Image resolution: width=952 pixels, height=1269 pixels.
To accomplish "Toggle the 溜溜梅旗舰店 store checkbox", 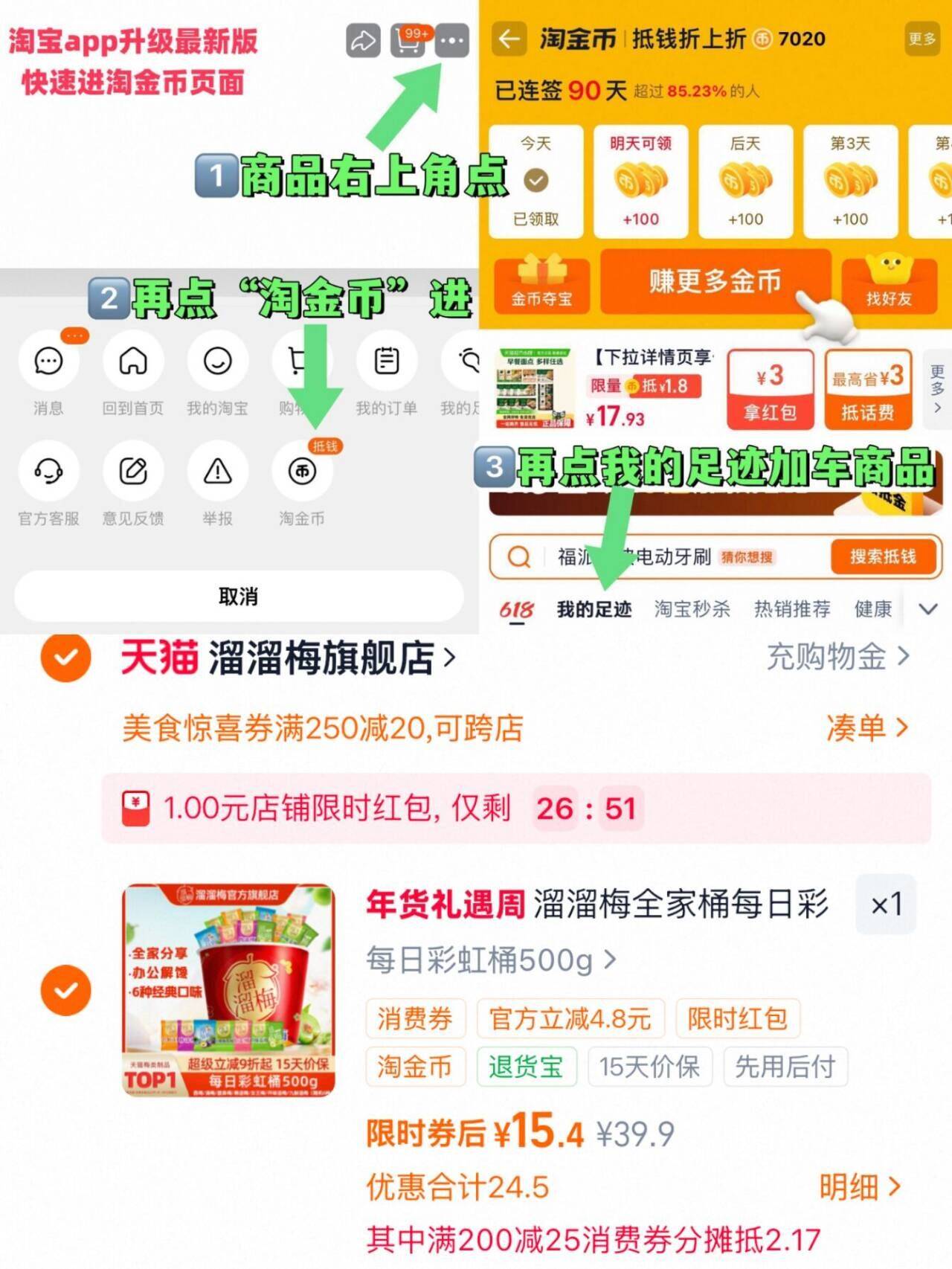I will point(65,658).
